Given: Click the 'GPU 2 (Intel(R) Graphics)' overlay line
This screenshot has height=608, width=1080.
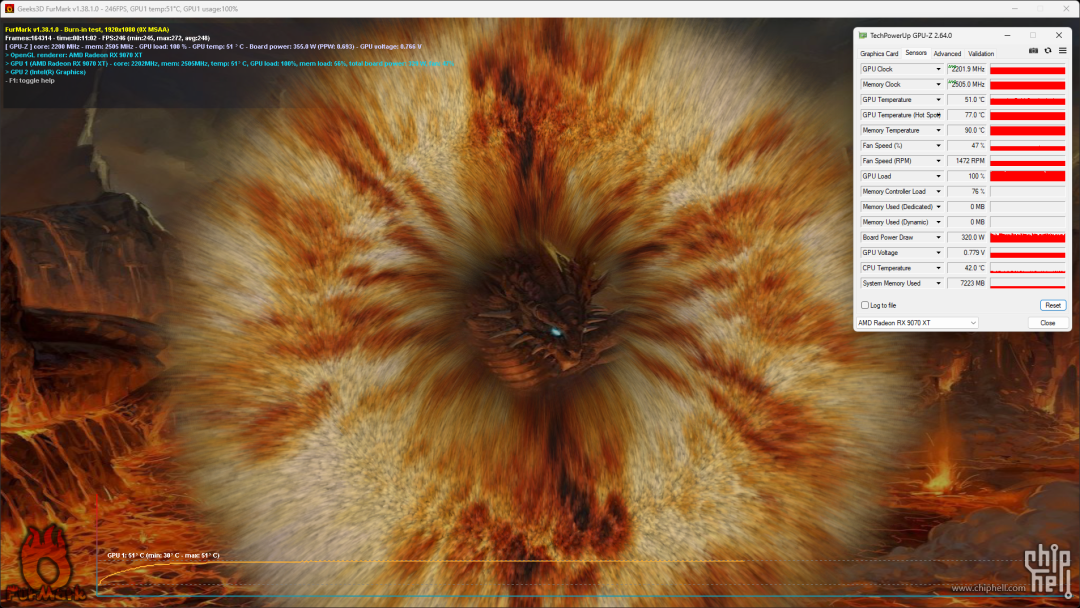Looking at the screenshot, I should 45,72.
